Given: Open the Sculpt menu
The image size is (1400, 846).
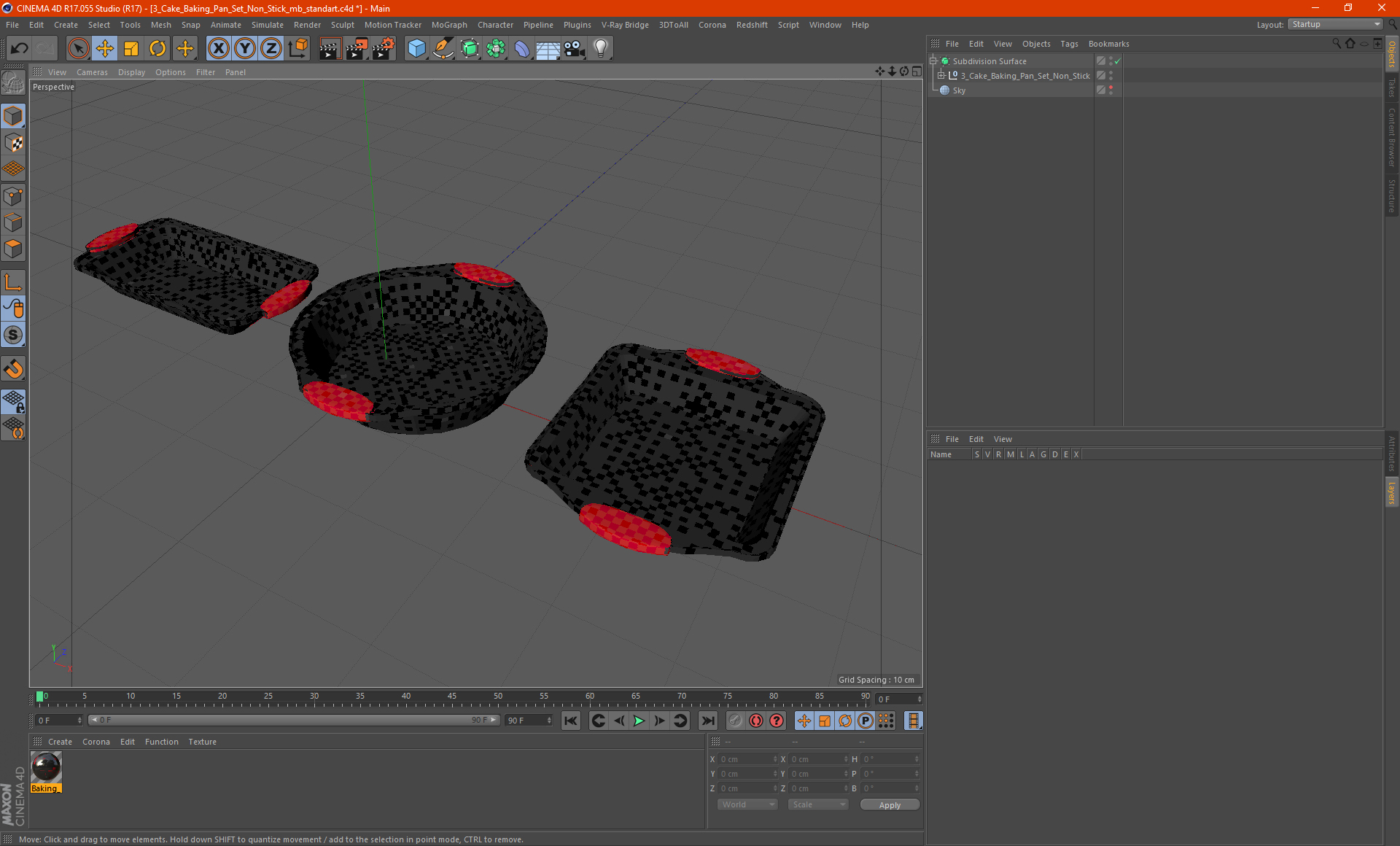Looking at the screenshot, I should point(342,25).
